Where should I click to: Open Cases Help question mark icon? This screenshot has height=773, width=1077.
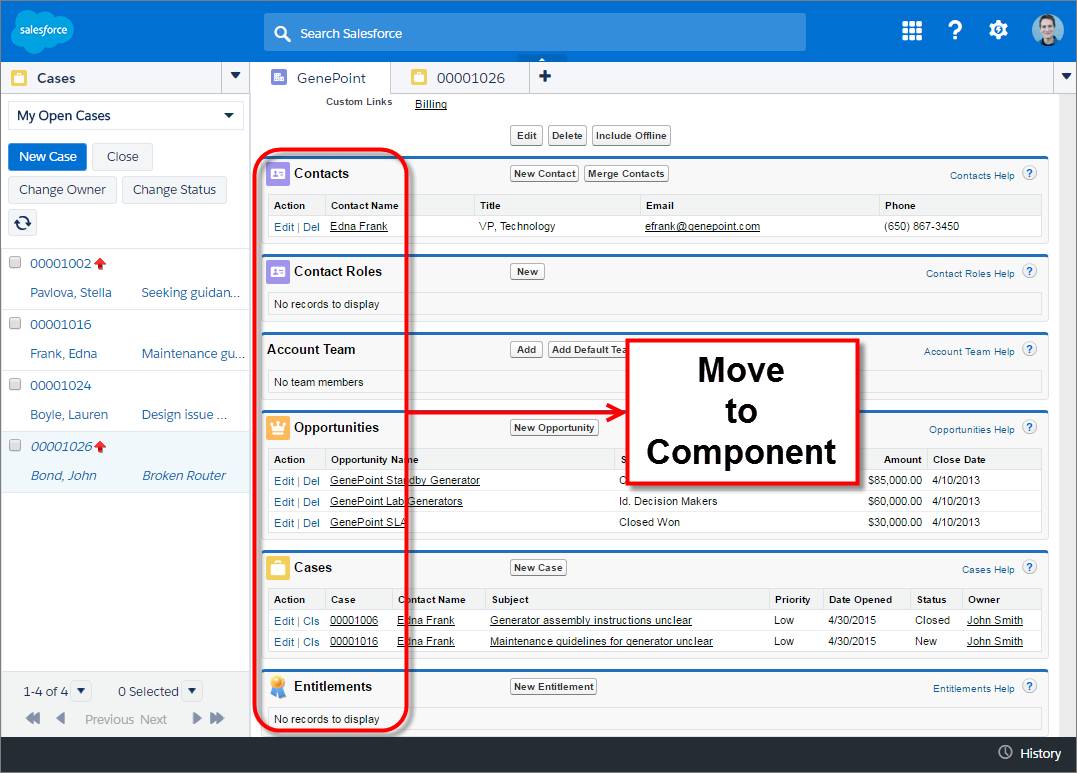click(x=1029, y=568)
